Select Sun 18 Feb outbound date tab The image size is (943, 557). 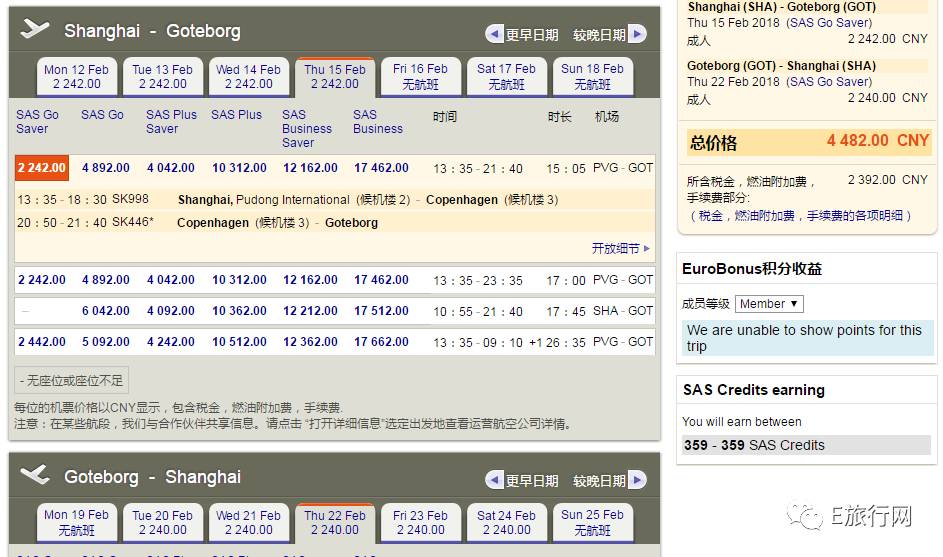tap(592, 76)
